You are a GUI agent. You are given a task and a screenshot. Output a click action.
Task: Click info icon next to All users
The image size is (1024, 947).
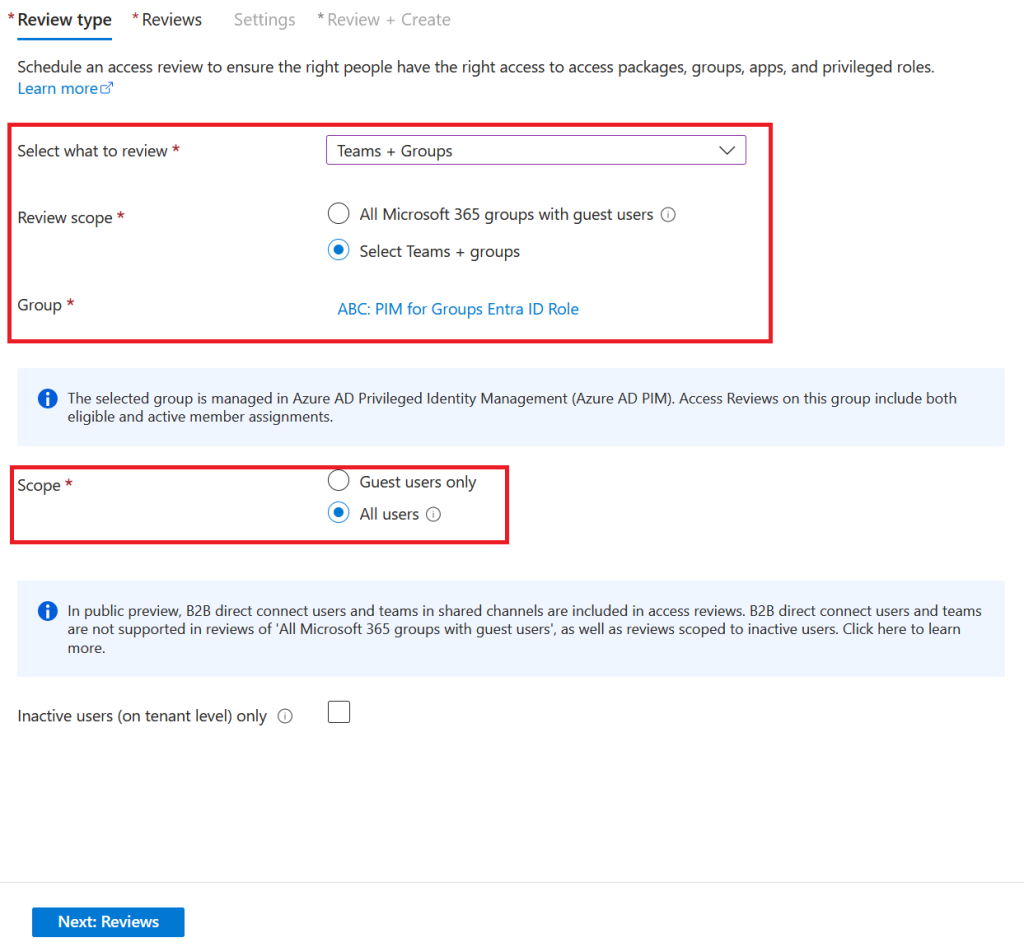(x=434, y=514)
